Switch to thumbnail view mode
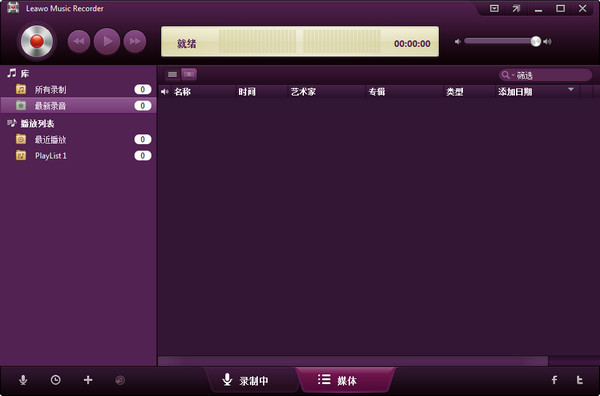 [x=189, y=74]
